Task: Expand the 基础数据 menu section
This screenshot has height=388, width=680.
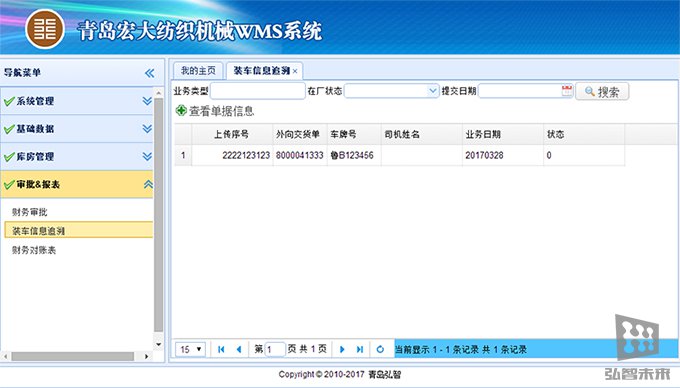Action: point(147,129)
